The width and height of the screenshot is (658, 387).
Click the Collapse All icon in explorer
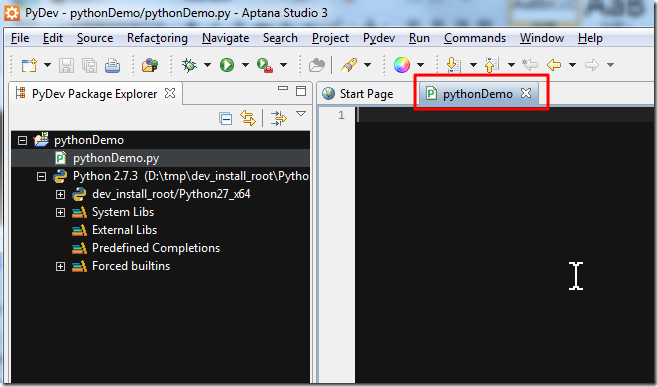point(225,119)
